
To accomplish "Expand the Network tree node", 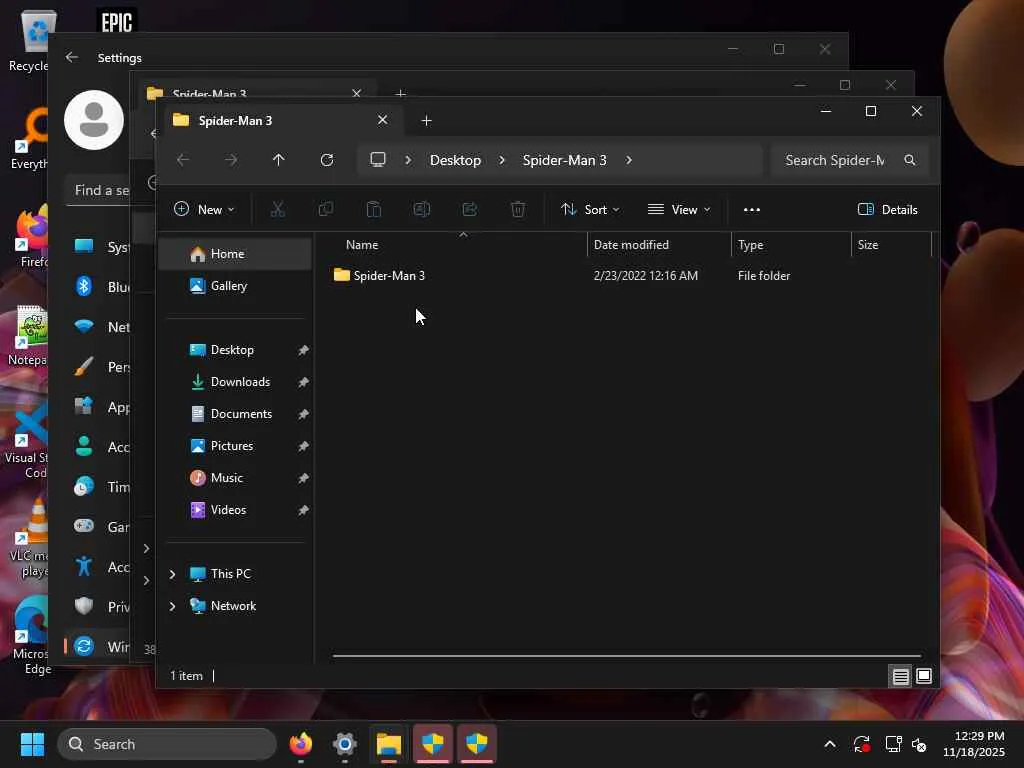I will [172, 606].
